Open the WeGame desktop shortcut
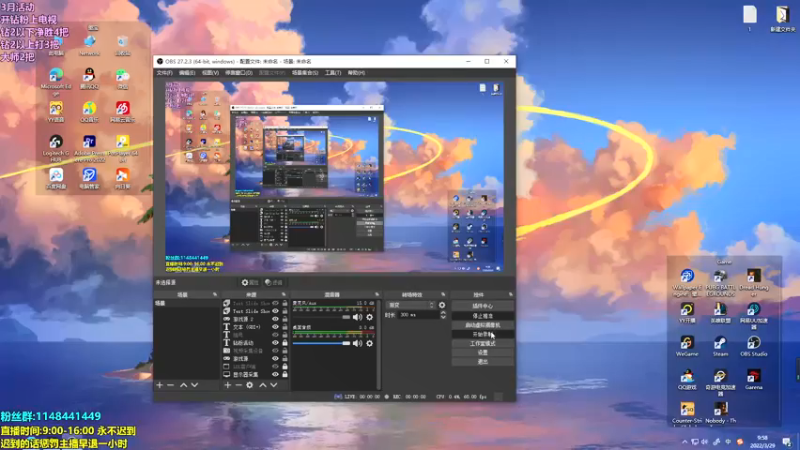 click(687, 346)
